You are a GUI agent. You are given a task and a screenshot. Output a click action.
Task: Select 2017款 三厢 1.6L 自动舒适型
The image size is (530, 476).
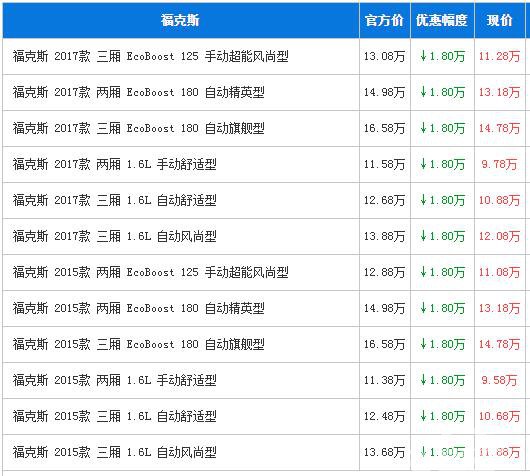click(115, 200)
